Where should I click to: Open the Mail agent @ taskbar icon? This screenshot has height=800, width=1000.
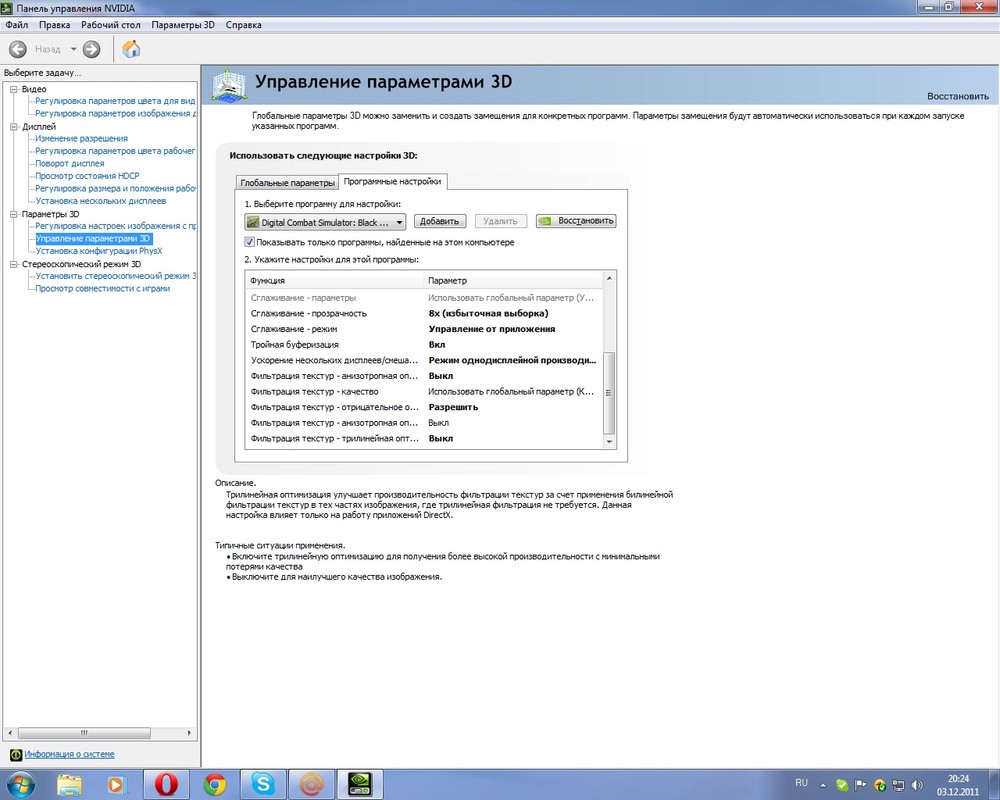pos(311,784)
